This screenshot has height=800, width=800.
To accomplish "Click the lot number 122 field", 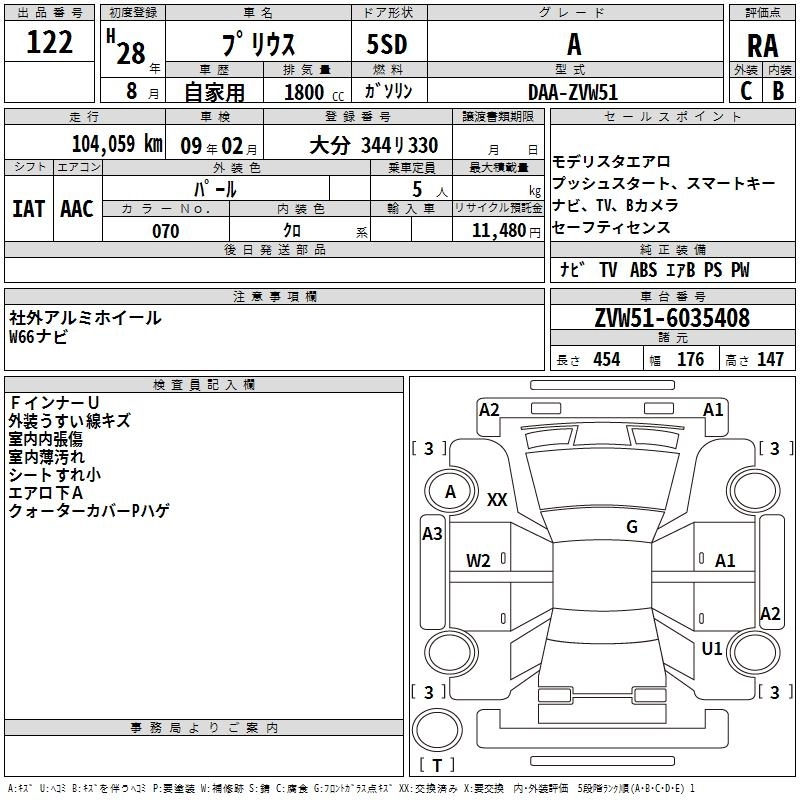I will coord(49,43).
